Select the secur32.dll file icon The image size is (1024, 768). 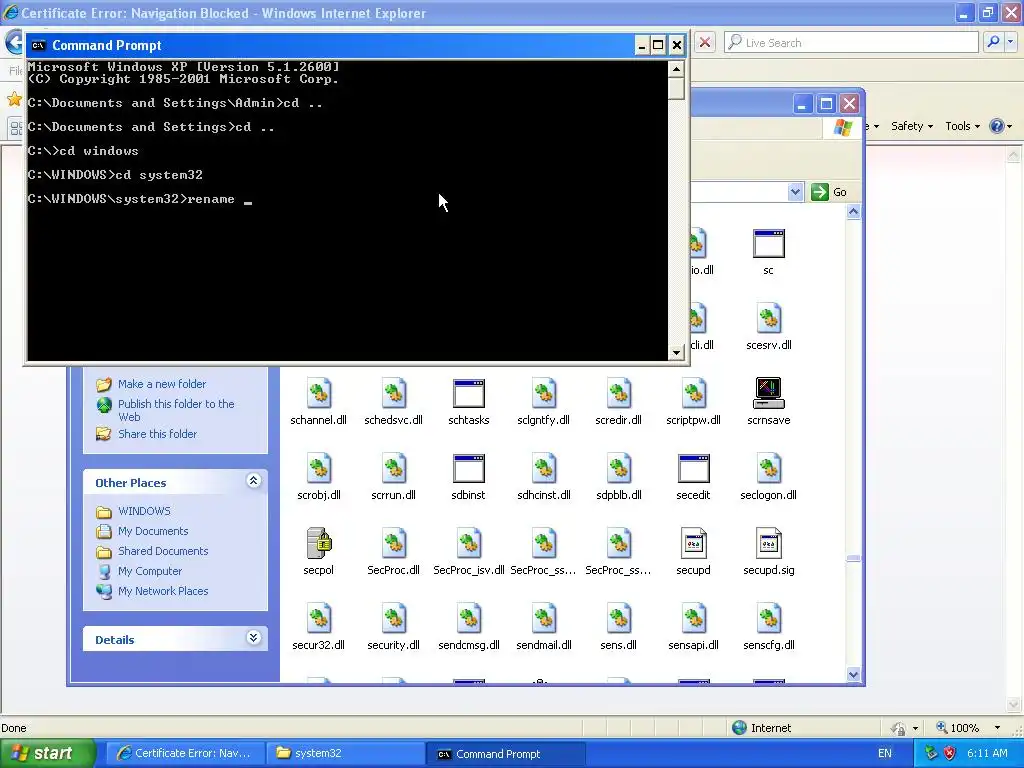(x=319, y=618)
